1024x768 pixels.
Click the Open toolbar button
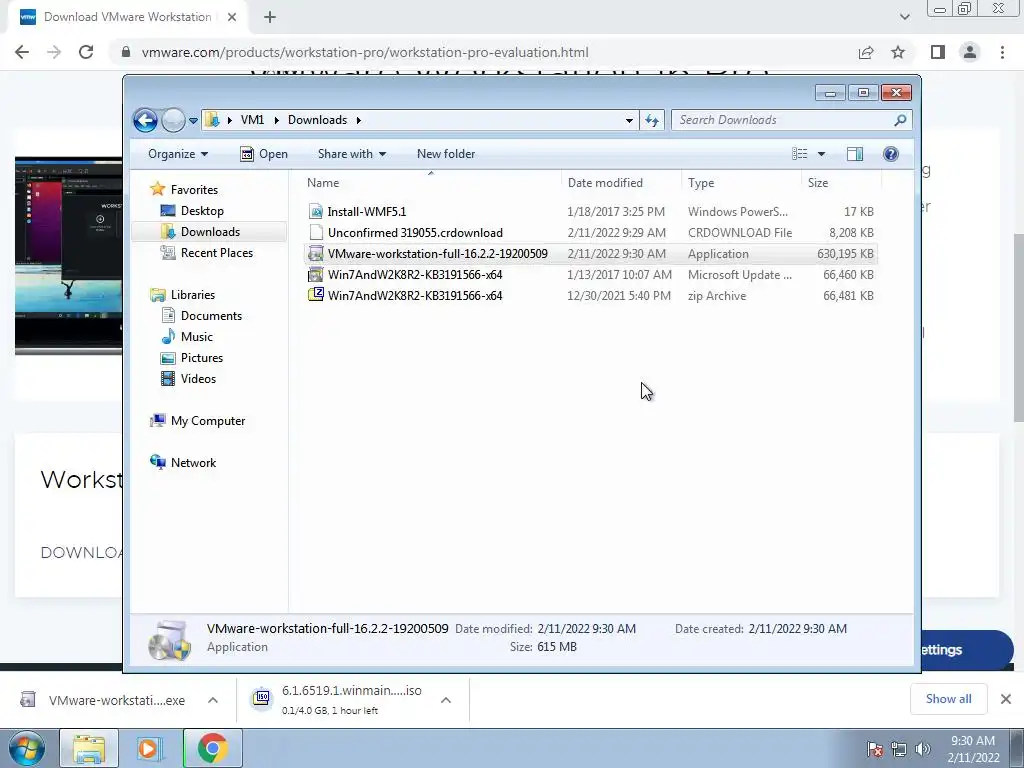[x=264, y=154]
